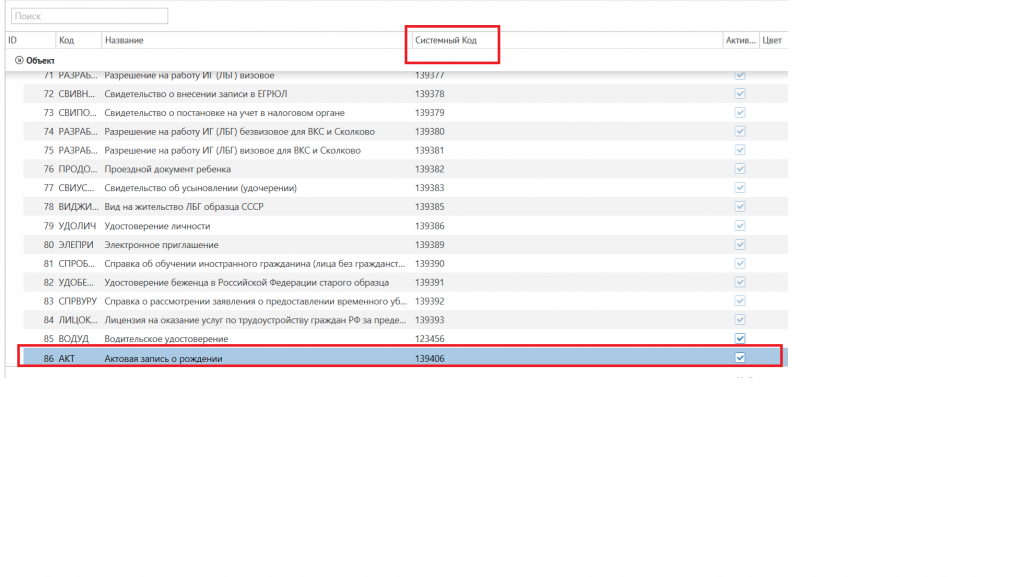Select row Справка о рассмотрении заявления

point(405,302)
